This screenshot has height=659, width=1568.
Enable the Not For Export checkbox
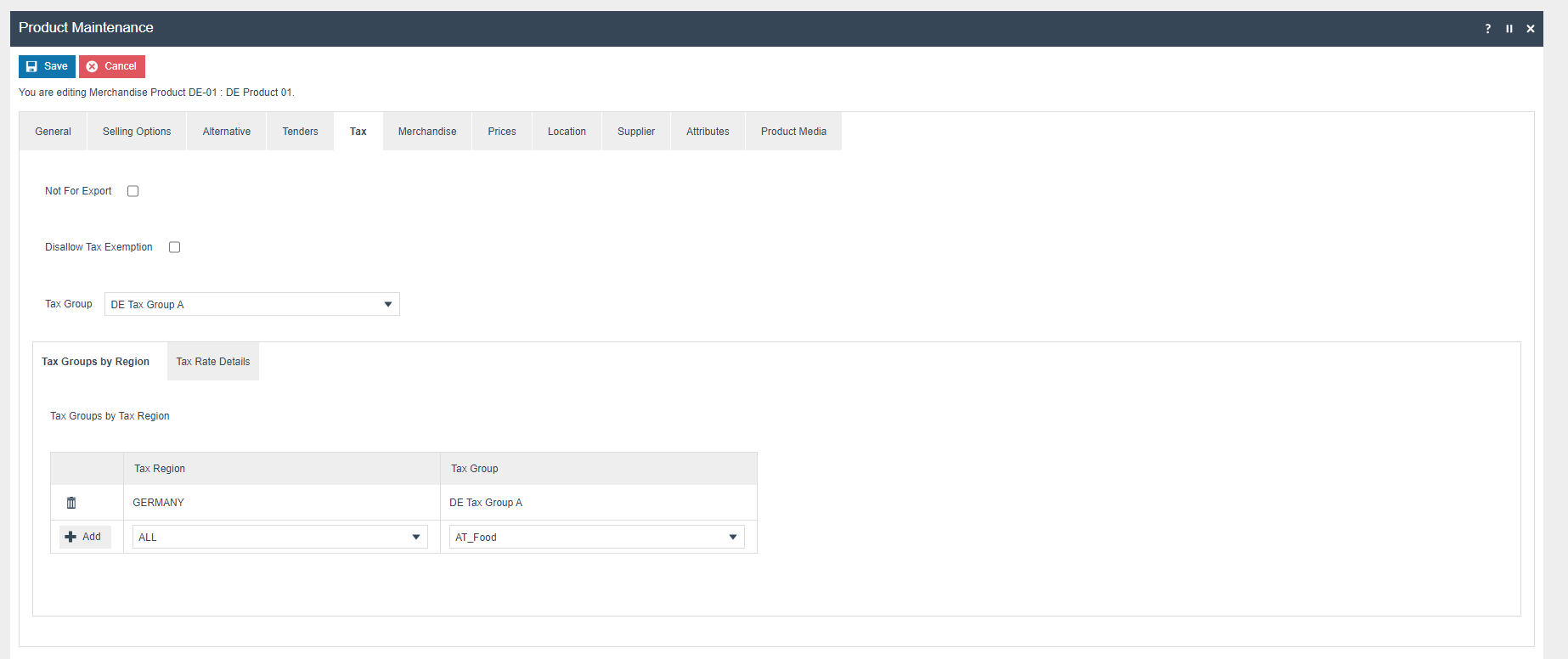(133, 191)
